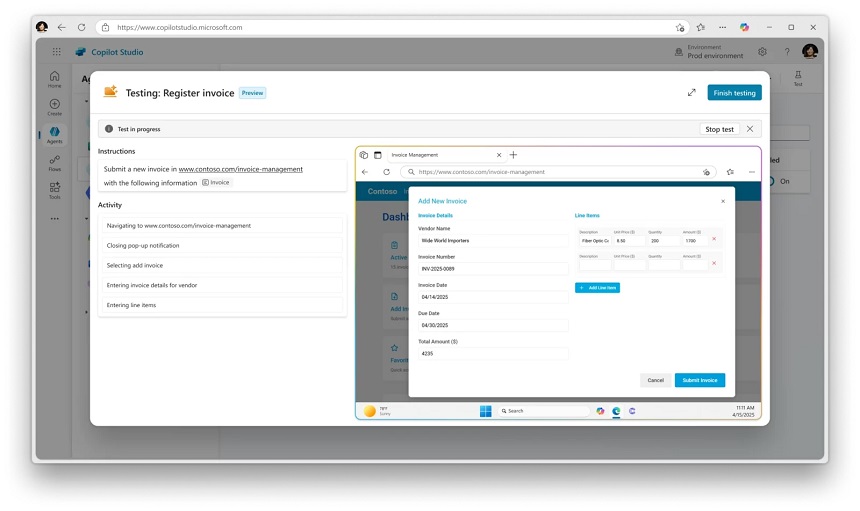Image resolution: width=860 pixels, height=511 pixels.
Task: Open inner browser more options ellipsis
Action: click(751, 172)
